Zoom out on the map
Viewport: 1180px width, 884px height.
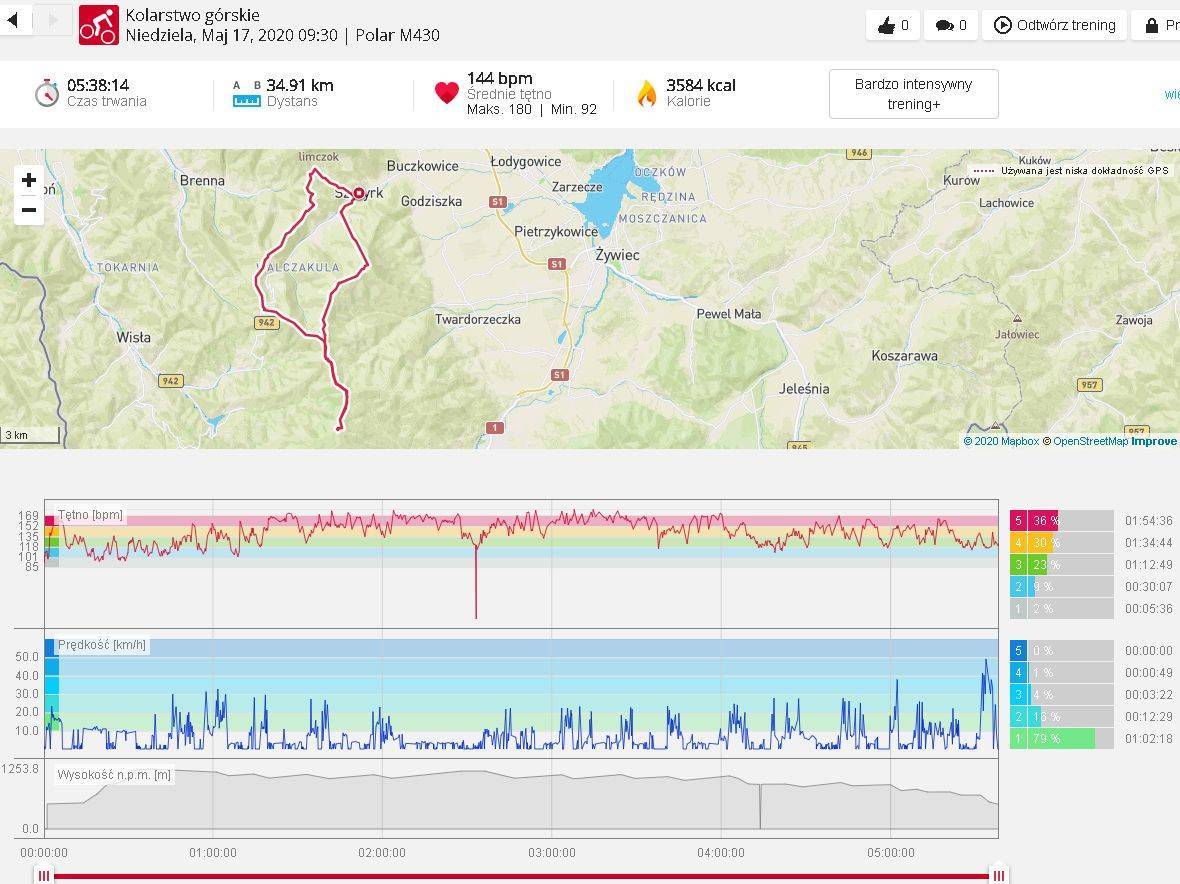pyautogui.click(x=28, y=210)
